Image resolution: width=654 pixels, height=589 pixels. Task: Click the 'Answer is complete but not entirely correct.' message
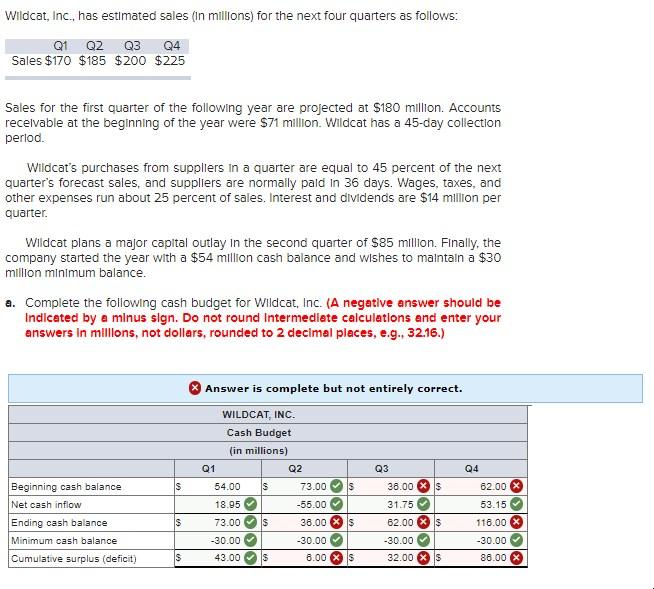tap(334, 388)
